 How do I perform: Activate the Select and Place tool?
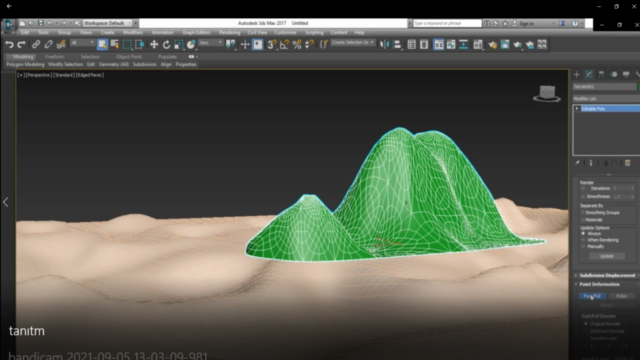pyautogui.click(x=191, y=44)
